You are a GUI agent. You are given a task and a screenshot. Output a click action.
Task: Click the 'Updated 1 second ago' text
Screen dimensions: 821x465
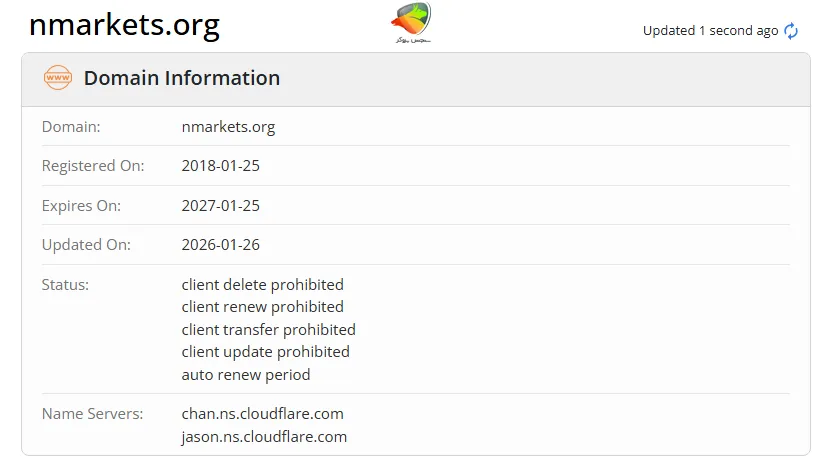710,31
